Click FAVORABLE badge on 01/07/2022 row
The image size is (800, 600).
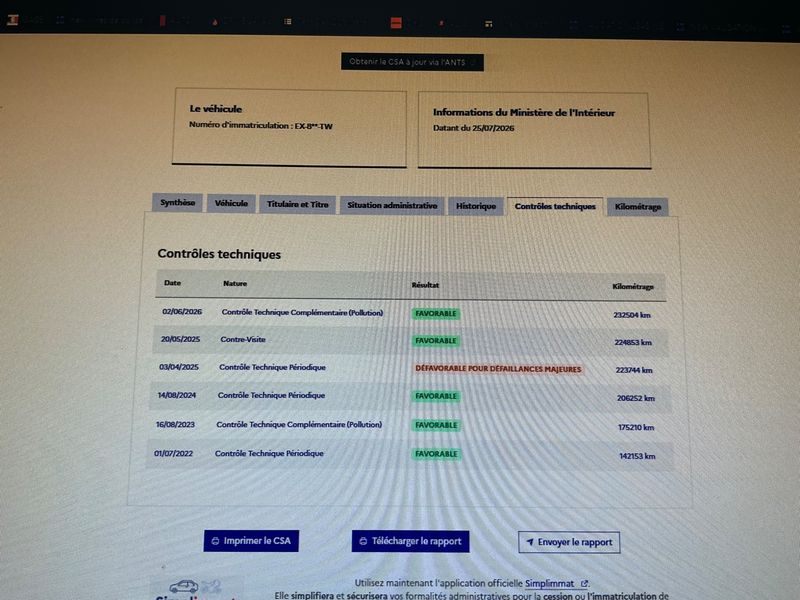pyautogui.click(x=436, y=454)
